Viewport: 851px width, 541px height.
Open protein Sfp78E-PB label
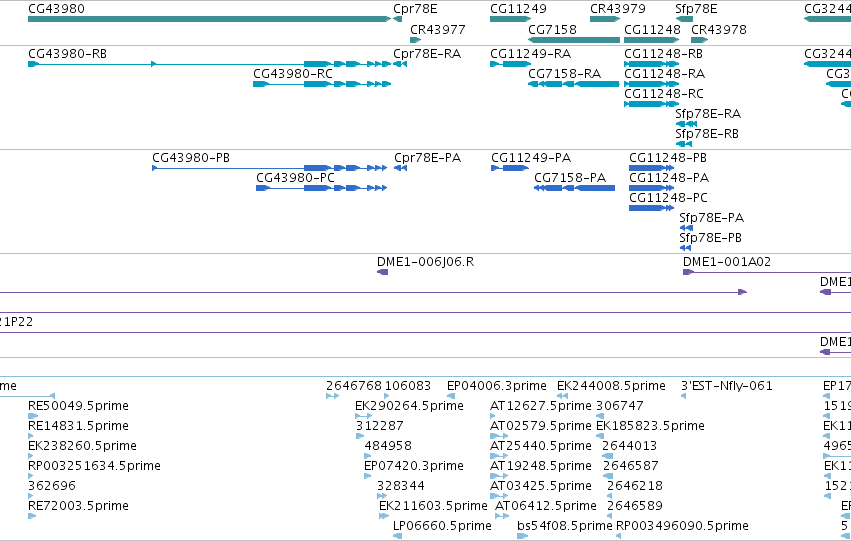point(710,238)
